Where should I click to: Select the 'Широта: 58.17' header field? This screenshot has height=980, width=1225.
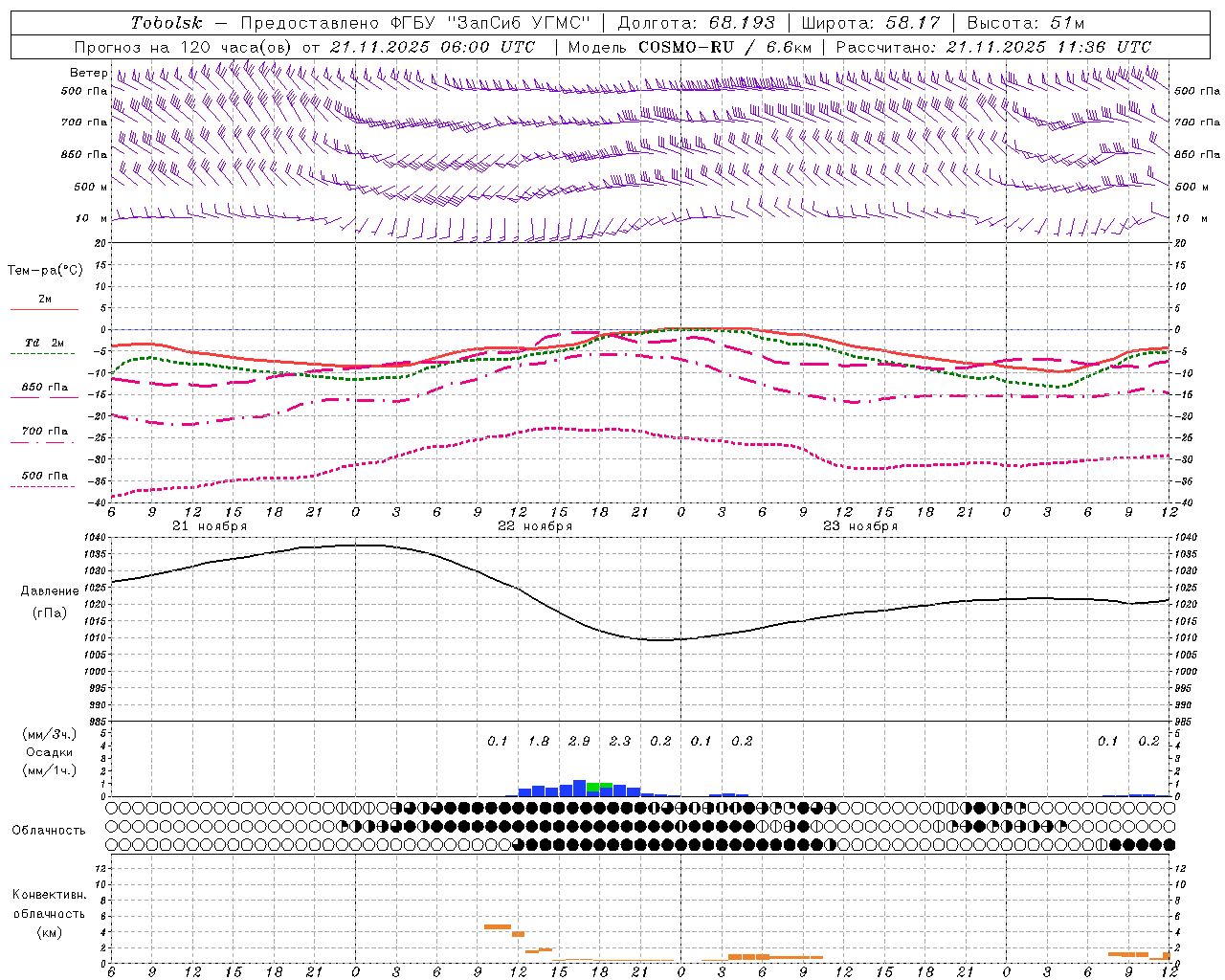click(x=870, y=22)
